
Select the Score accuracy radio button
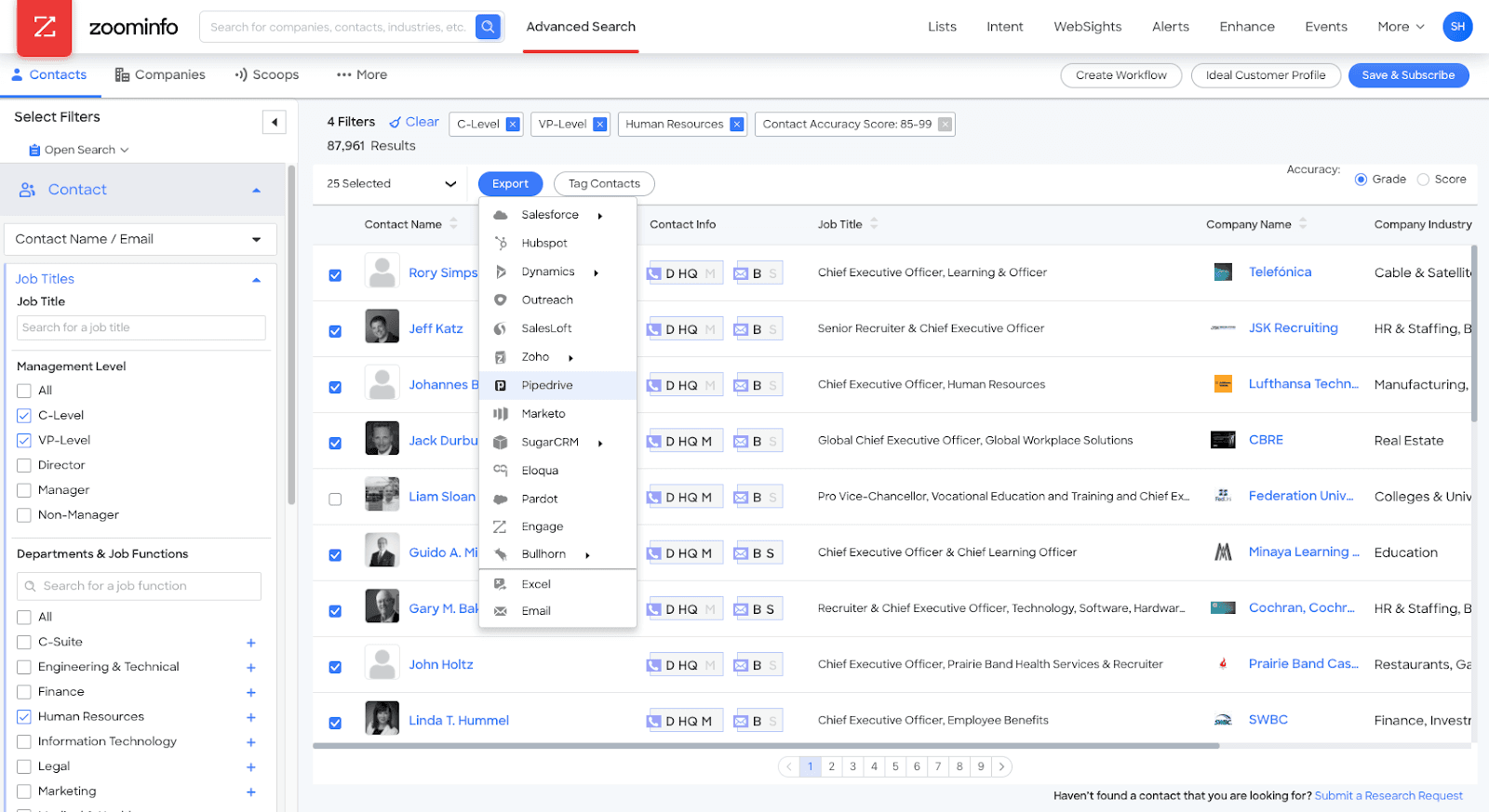tap(1423, 180)
